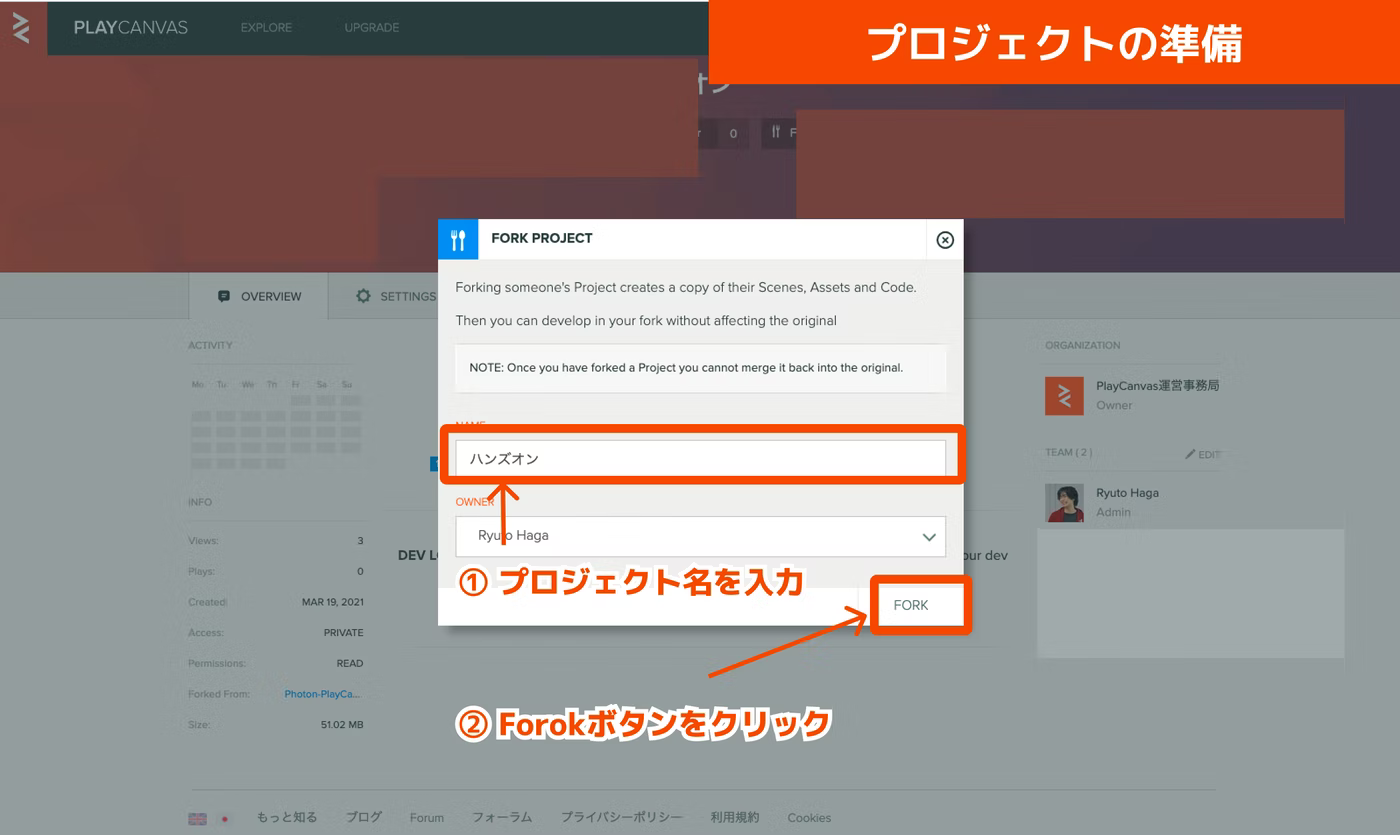Click the Created date MAR 19, 2021
Viewport: 1400px width, 835px height.
click(333, 602)
